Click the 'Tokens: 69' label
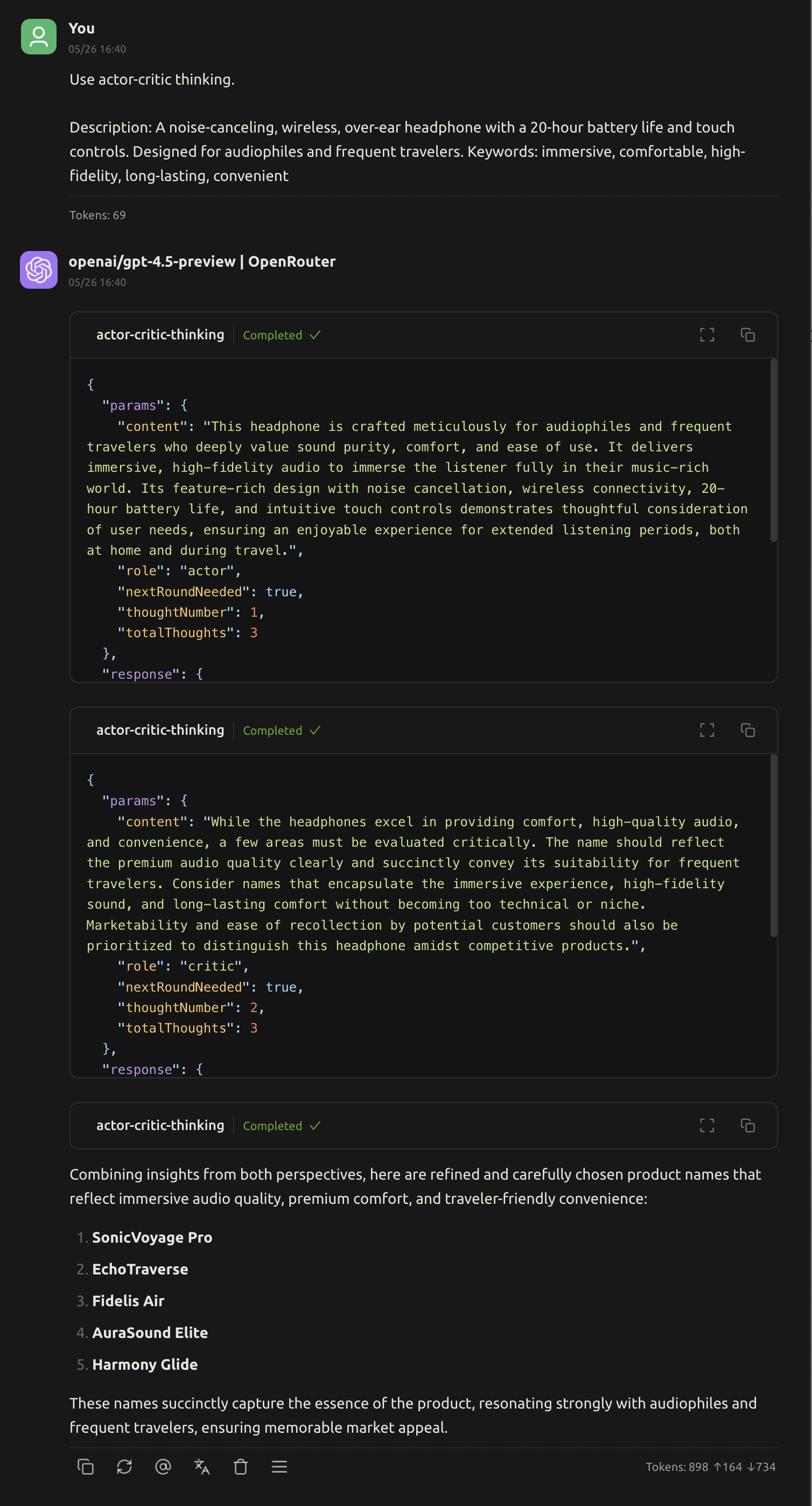The width and height of the screenshot is (812, 1506). click(x=97, y=215)
